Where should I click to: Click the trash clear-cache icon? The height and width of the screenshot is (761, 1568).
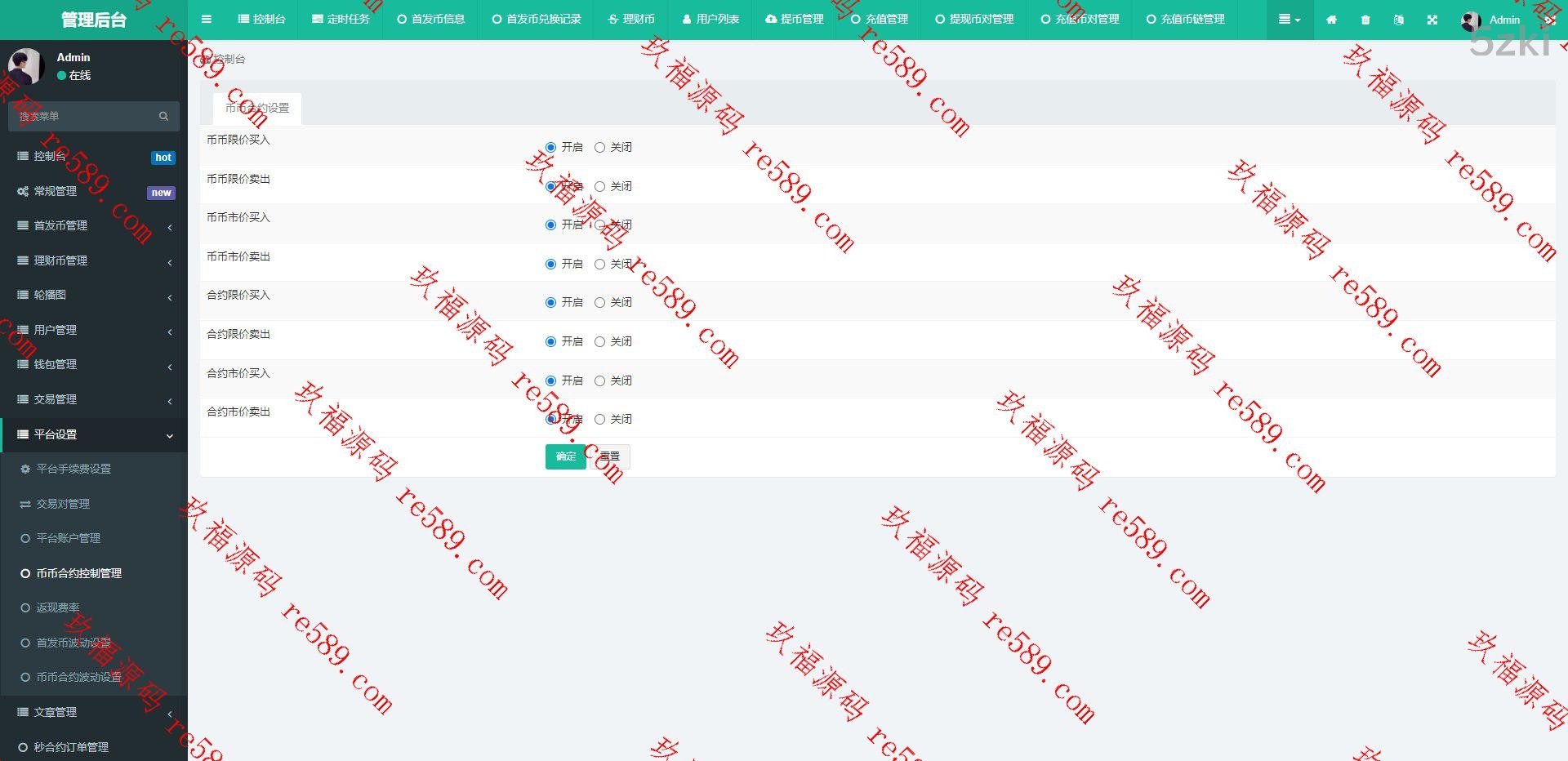coord(1365,20)
